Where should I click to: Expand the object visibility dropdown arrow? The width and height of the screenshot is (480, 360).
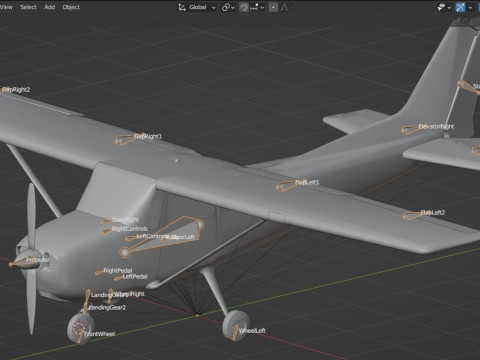click(x=450, y=8)
